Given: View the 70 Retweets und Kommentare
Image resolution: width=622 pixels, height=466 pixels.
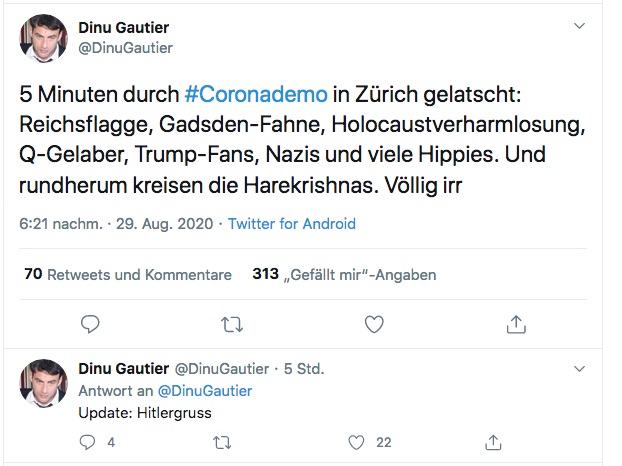Looking at the screenshot, I should (x=127, y=274).
